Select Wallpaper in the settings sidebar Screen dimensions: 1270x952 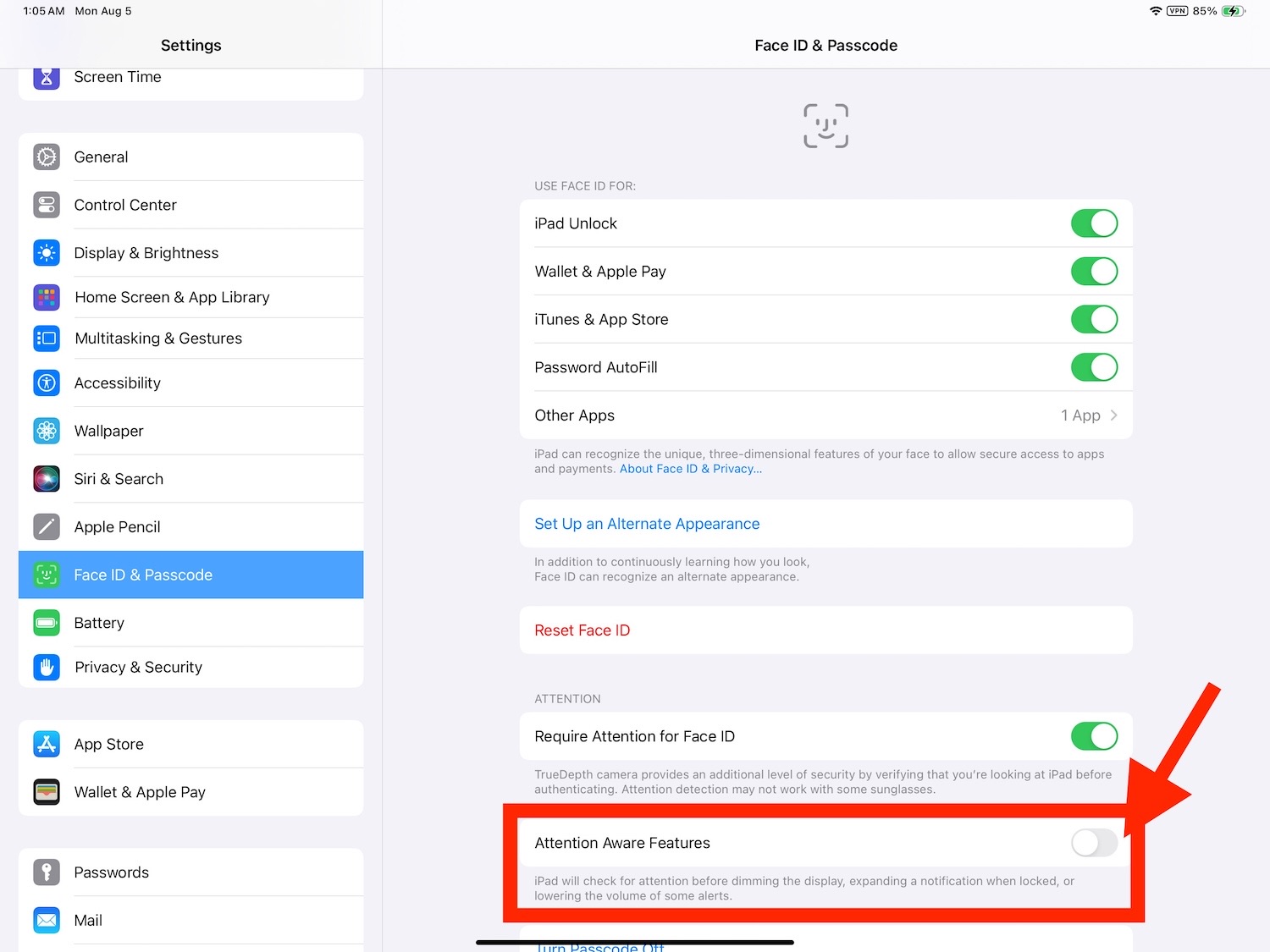click(x=109, y=431)
